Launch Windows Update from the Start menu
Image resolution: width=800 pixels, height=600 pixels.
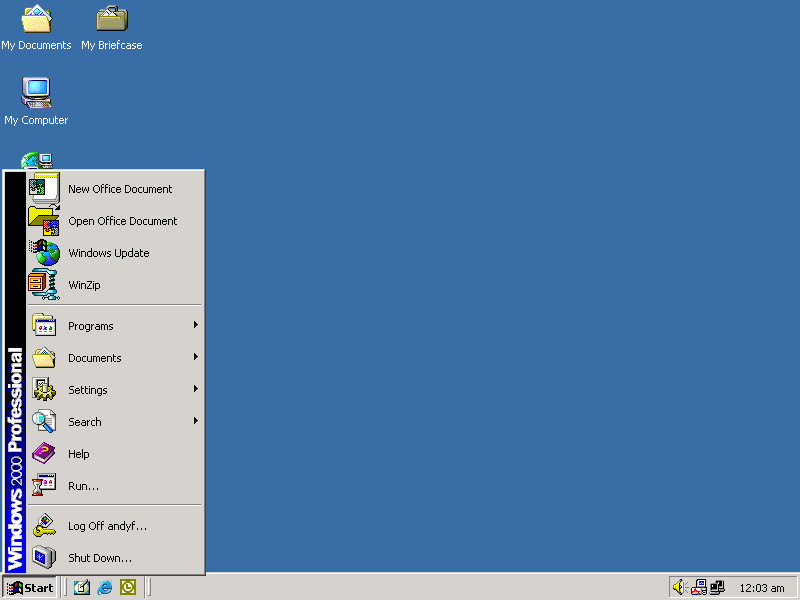115,253
